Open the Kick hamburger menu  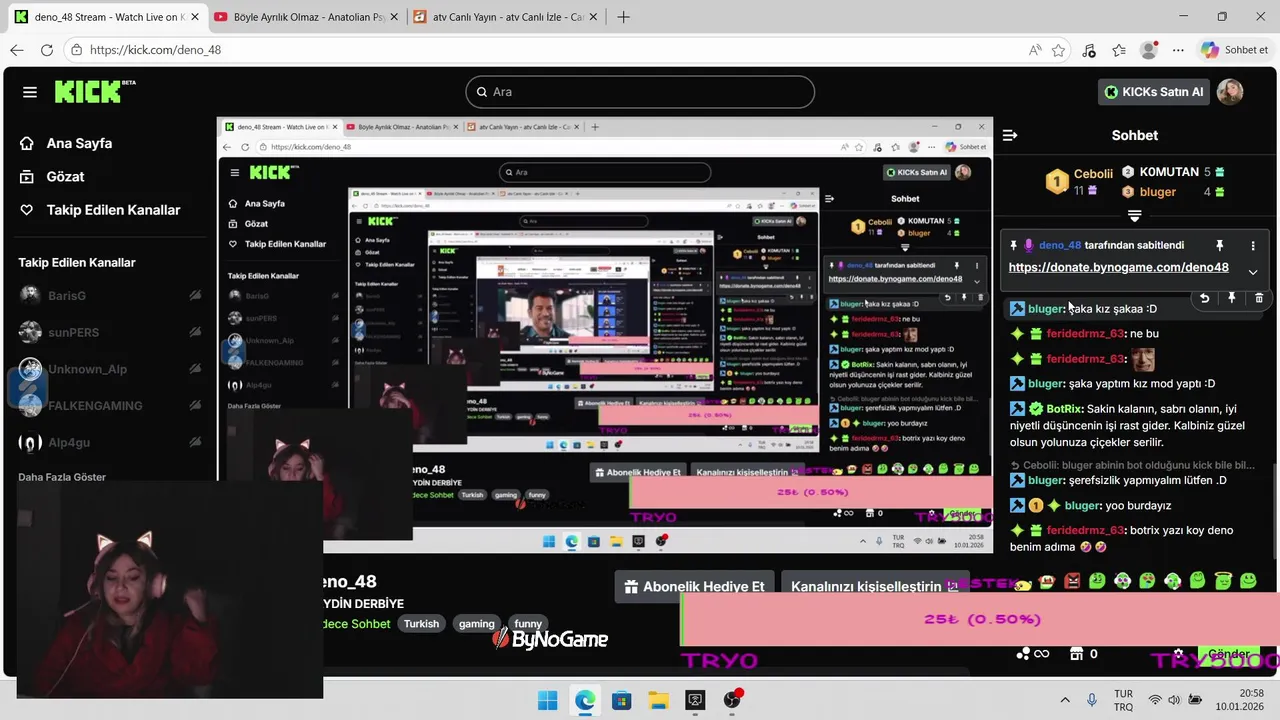30,92
